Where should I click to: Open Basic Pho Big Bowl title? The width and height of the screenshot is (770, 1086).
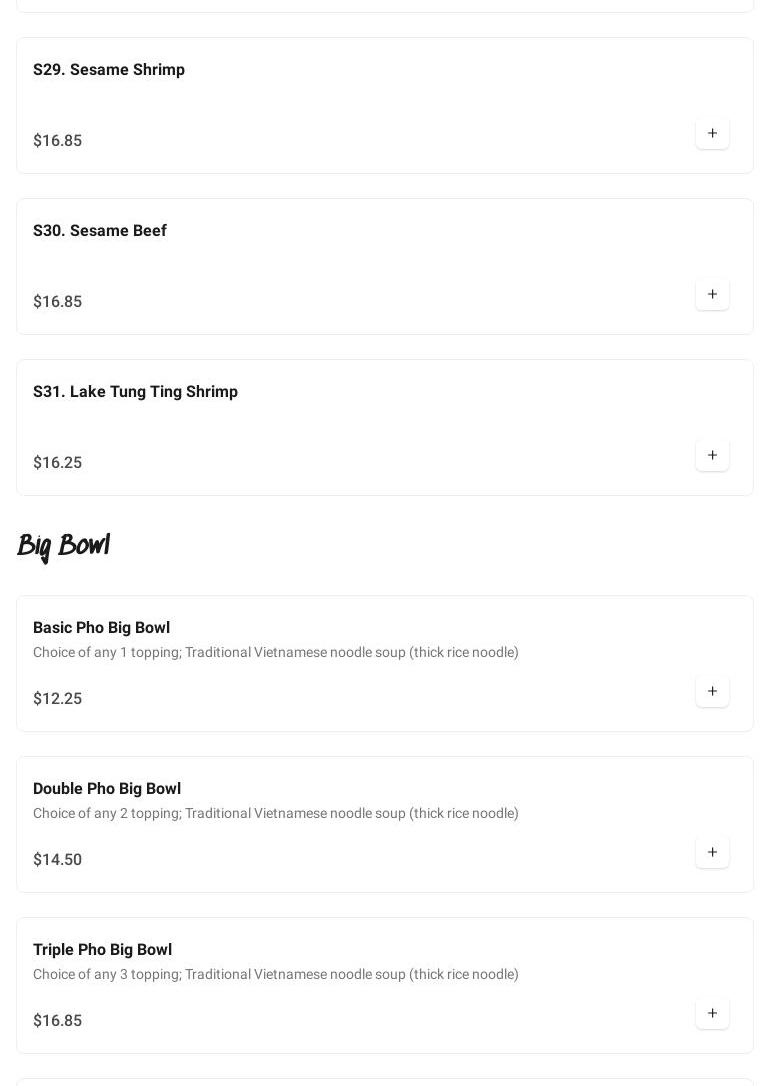click(x=101, y=628)
